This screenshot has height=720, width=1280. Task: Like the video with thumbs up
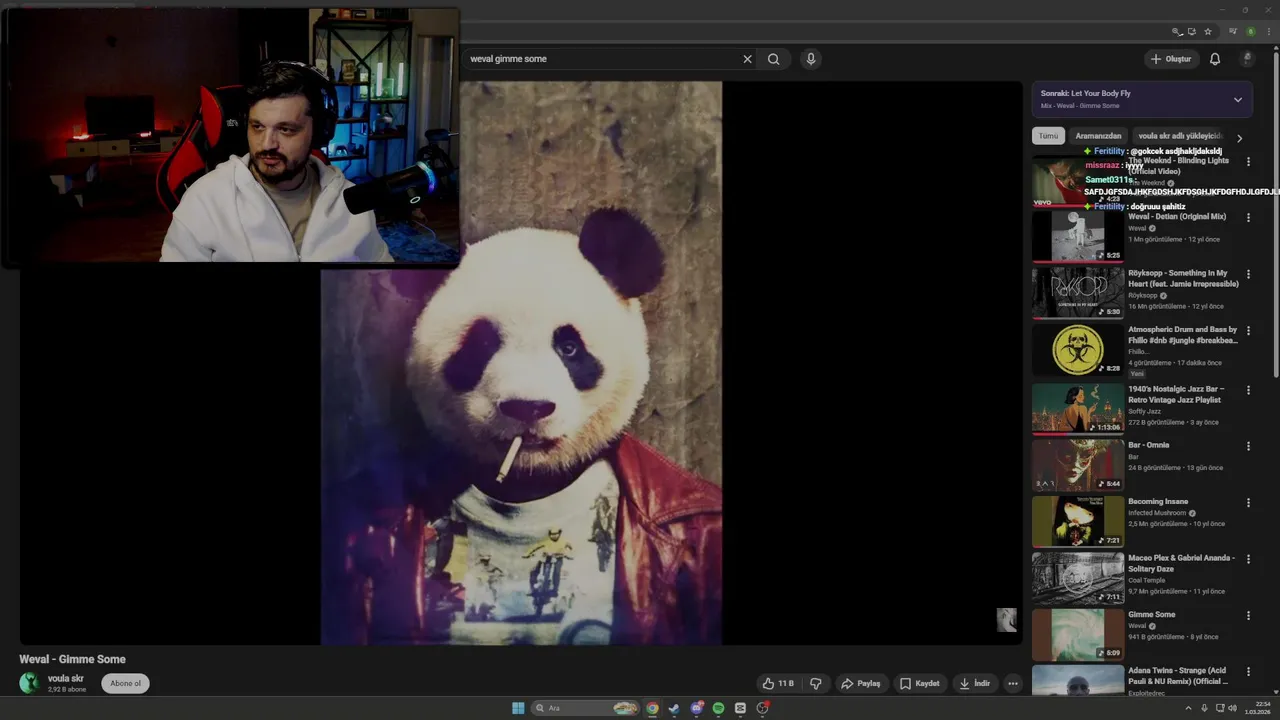[x=779, y=684]
